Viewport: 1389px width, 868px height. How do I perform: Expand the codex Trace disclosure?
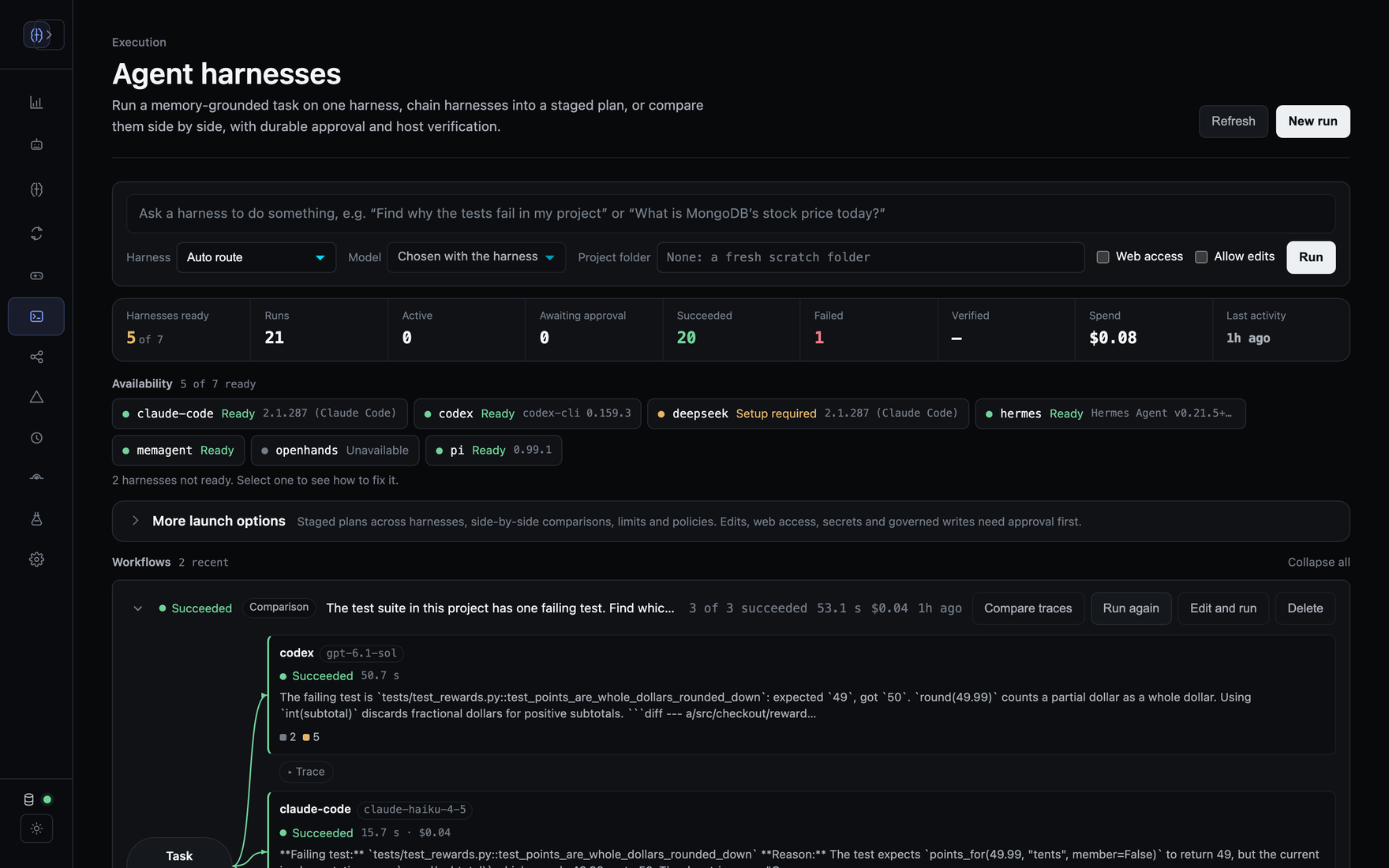point(306,772)
